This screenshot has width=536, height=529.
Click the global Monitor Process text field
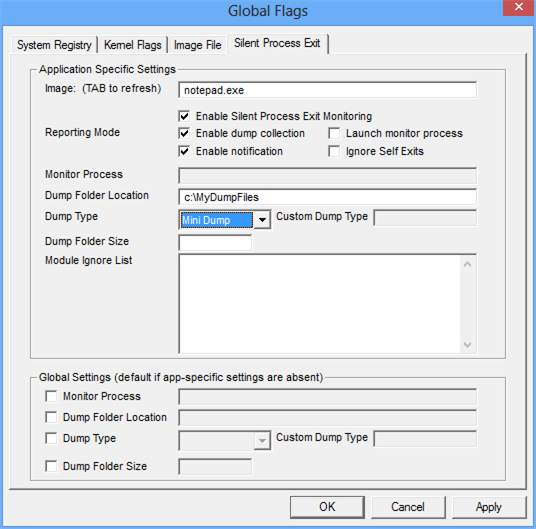pyautogui.click(x=327, y=397)
